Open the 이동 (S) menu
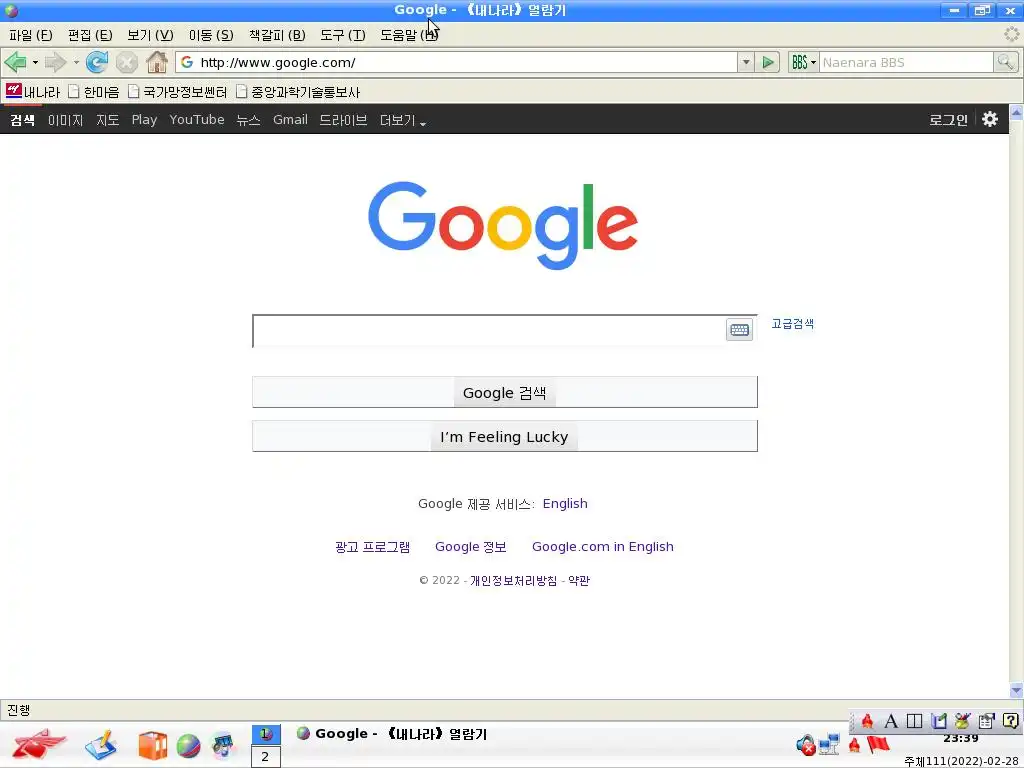Image resolution: width=1024 pixels, height=768 pixels. [x=211, y=35]
